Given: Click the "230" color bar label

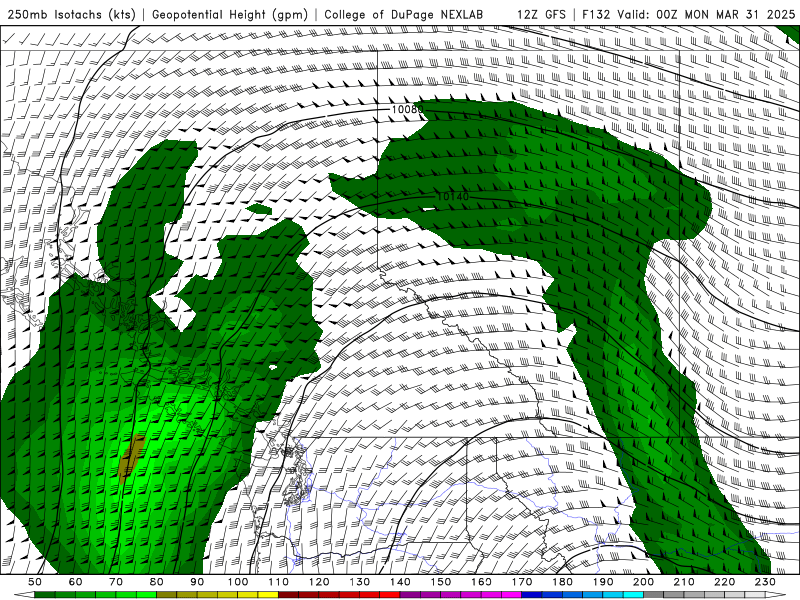Looking at the screenshot, I should click(x=765, y=582).
